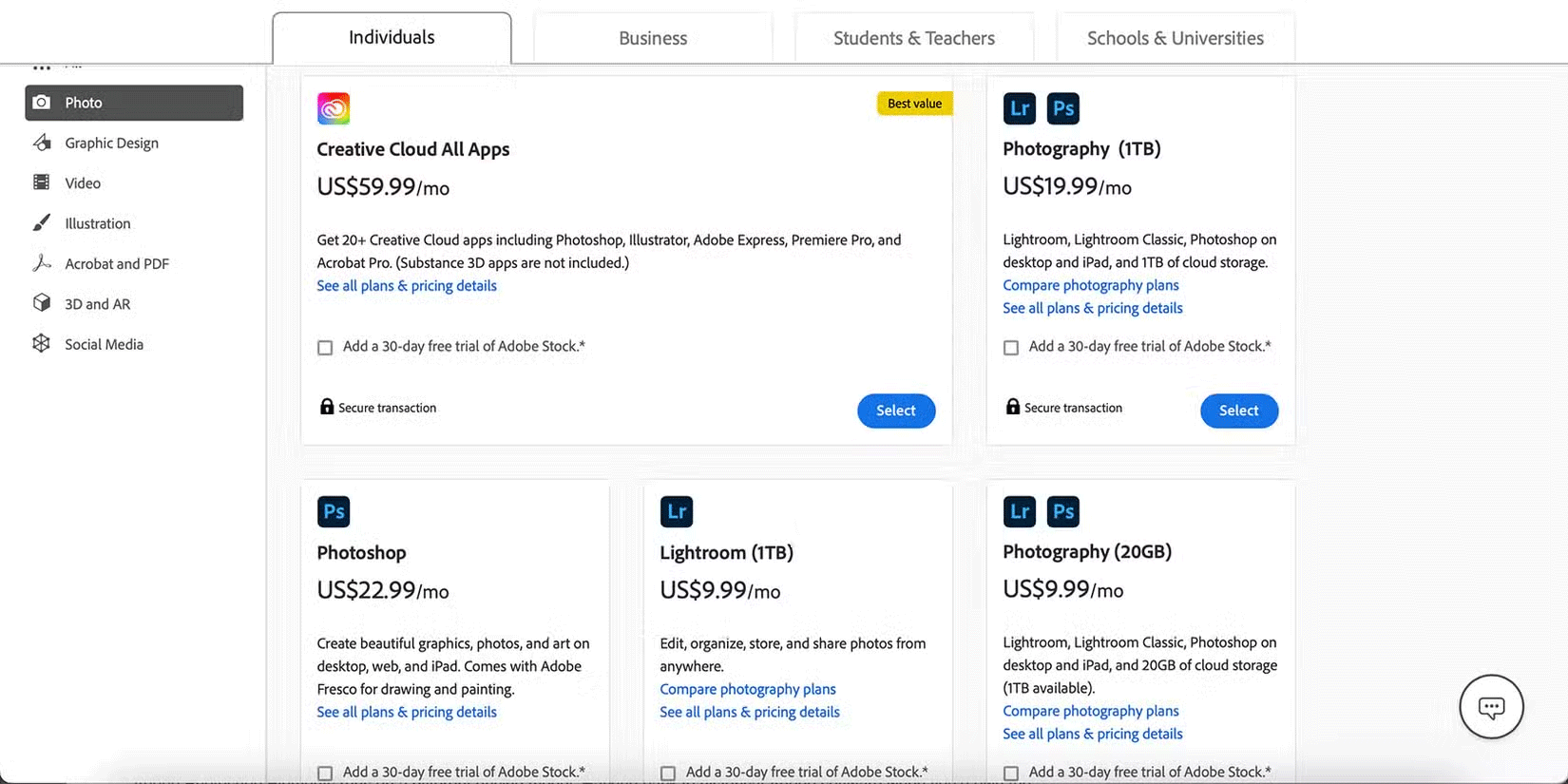Click the Acrobat and PDF icon
This screenshot has height=784, width=1568.
click(42, 263)
